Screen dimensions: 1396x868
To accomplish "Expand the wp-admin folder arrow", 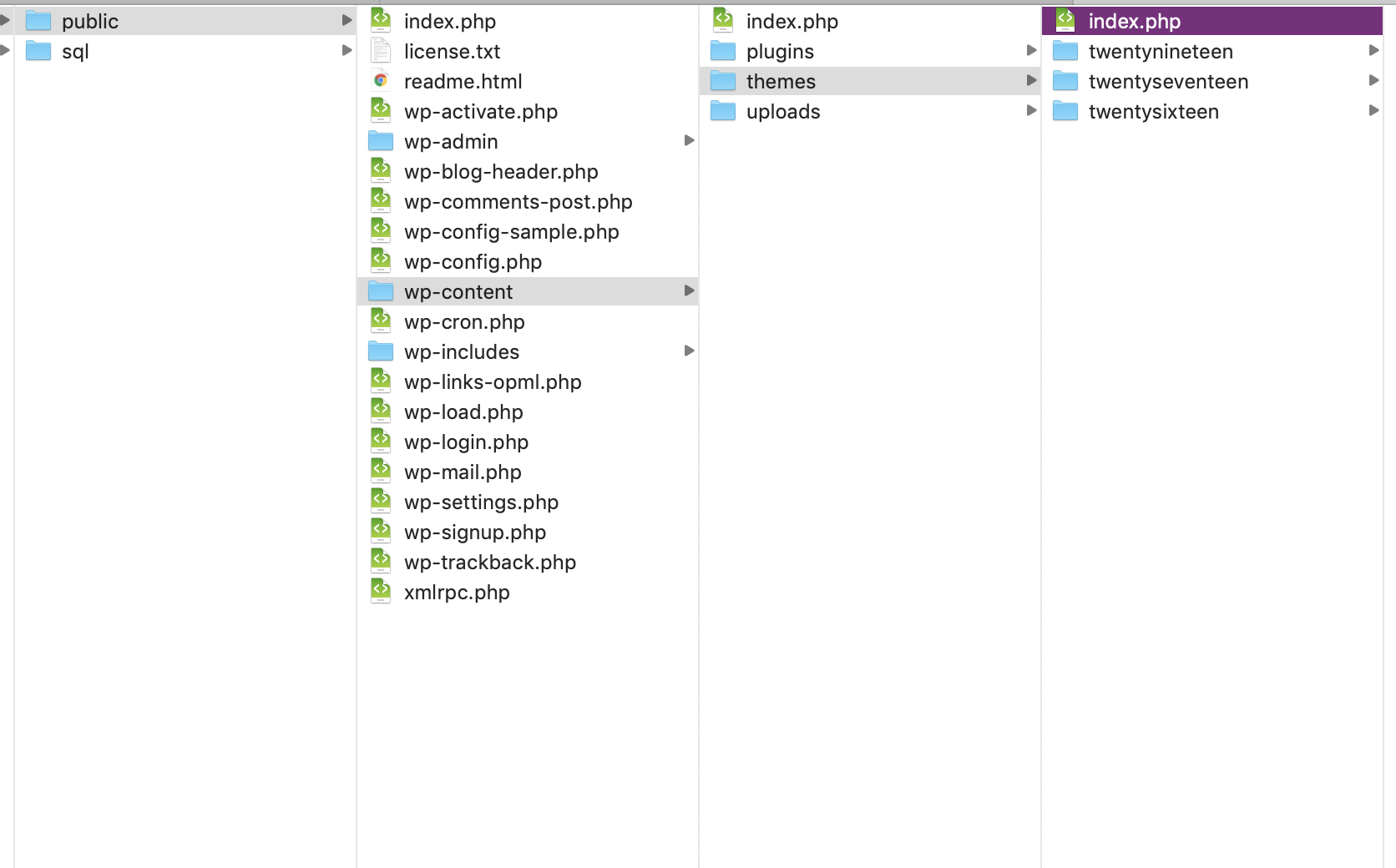I will [x=690, y=140].
